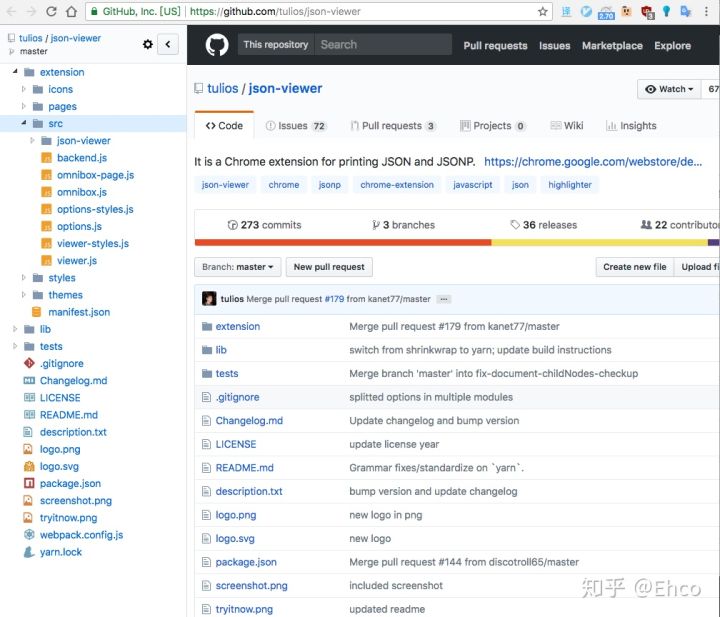Collapse the Octotree sidebar with arrow button
The width and height of the screenshot is (720, 617).
click(169, 44)
